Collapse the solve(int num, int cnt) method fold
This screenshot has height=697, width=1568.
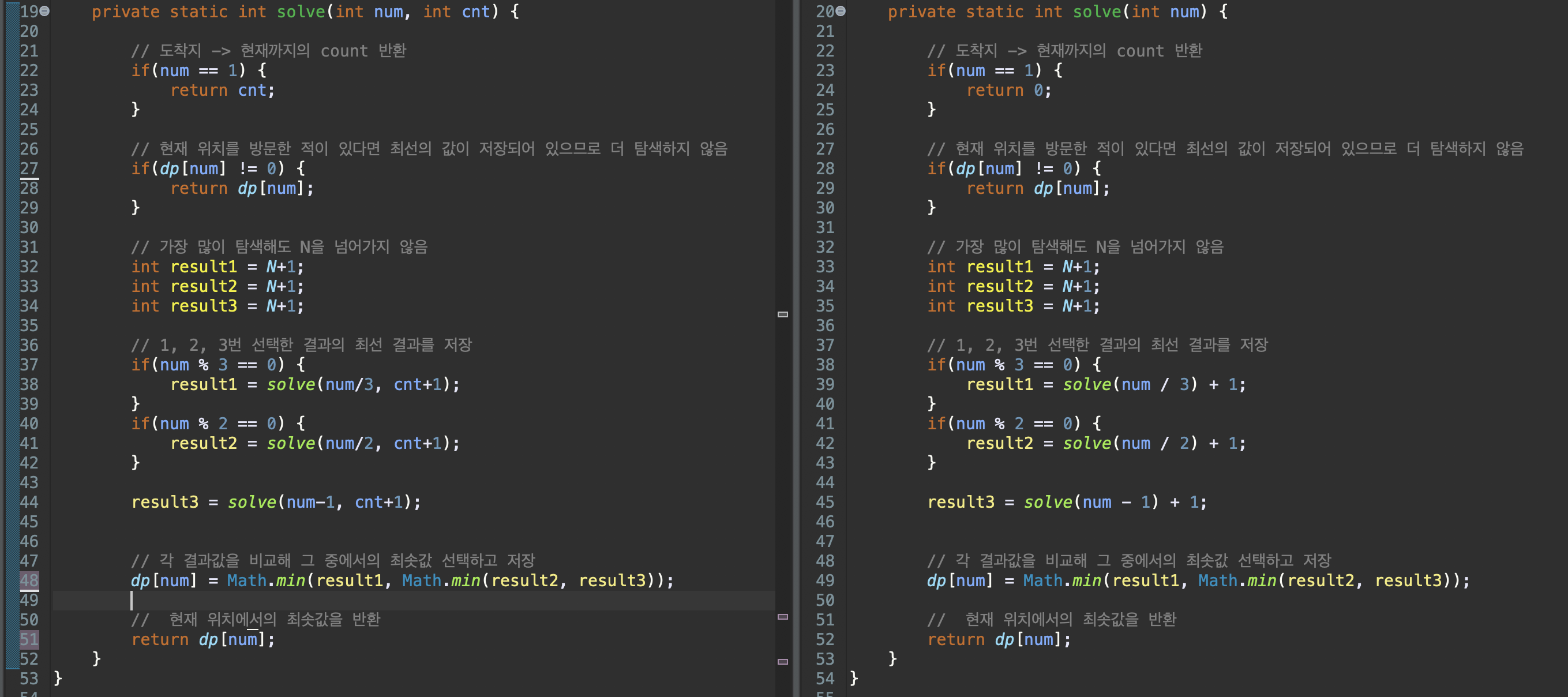[44, 12]
